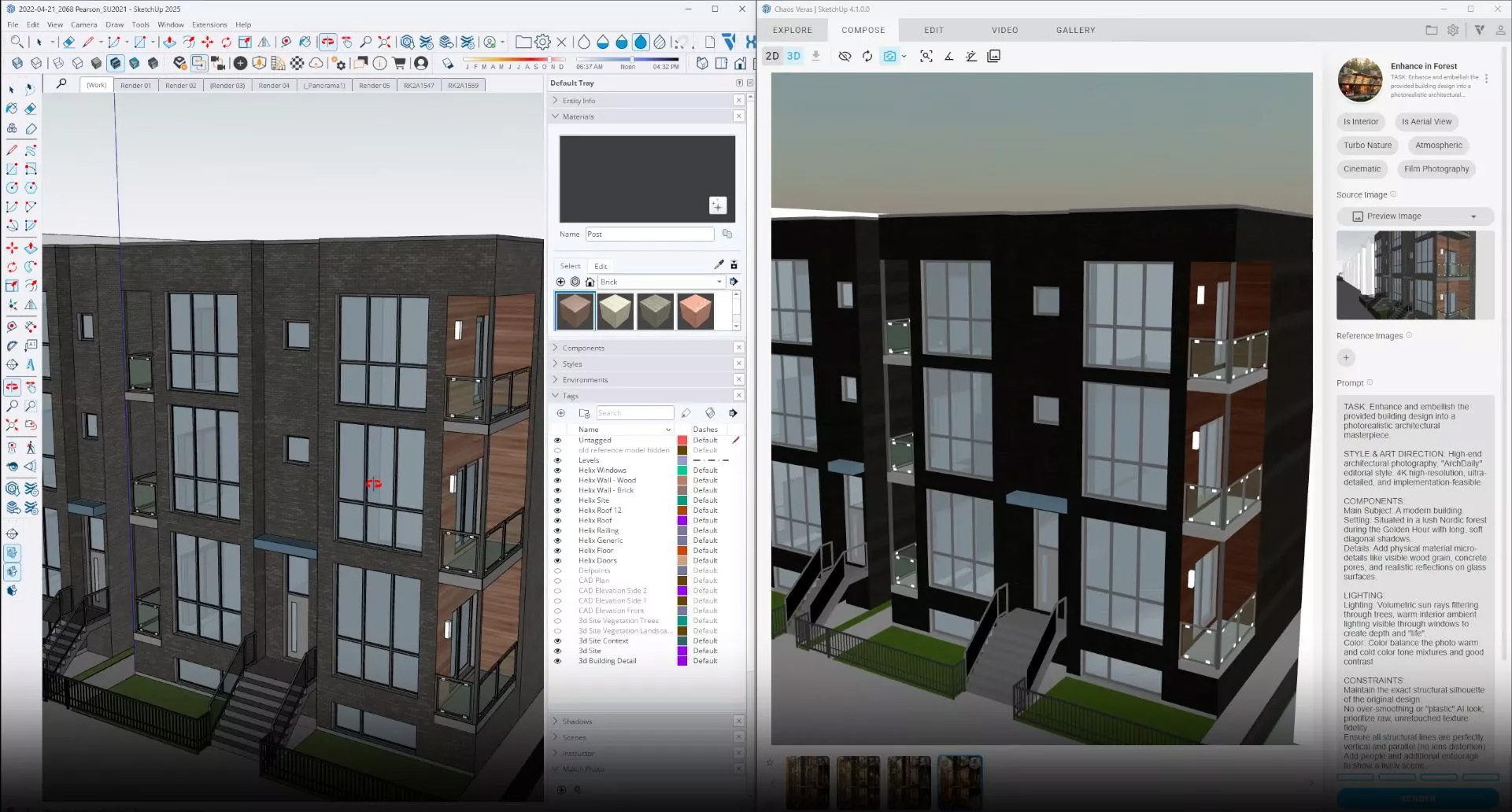This screenshot has width=1512, height=812.
Task: Choose the Move tool in the left palette
Action: 12,248
